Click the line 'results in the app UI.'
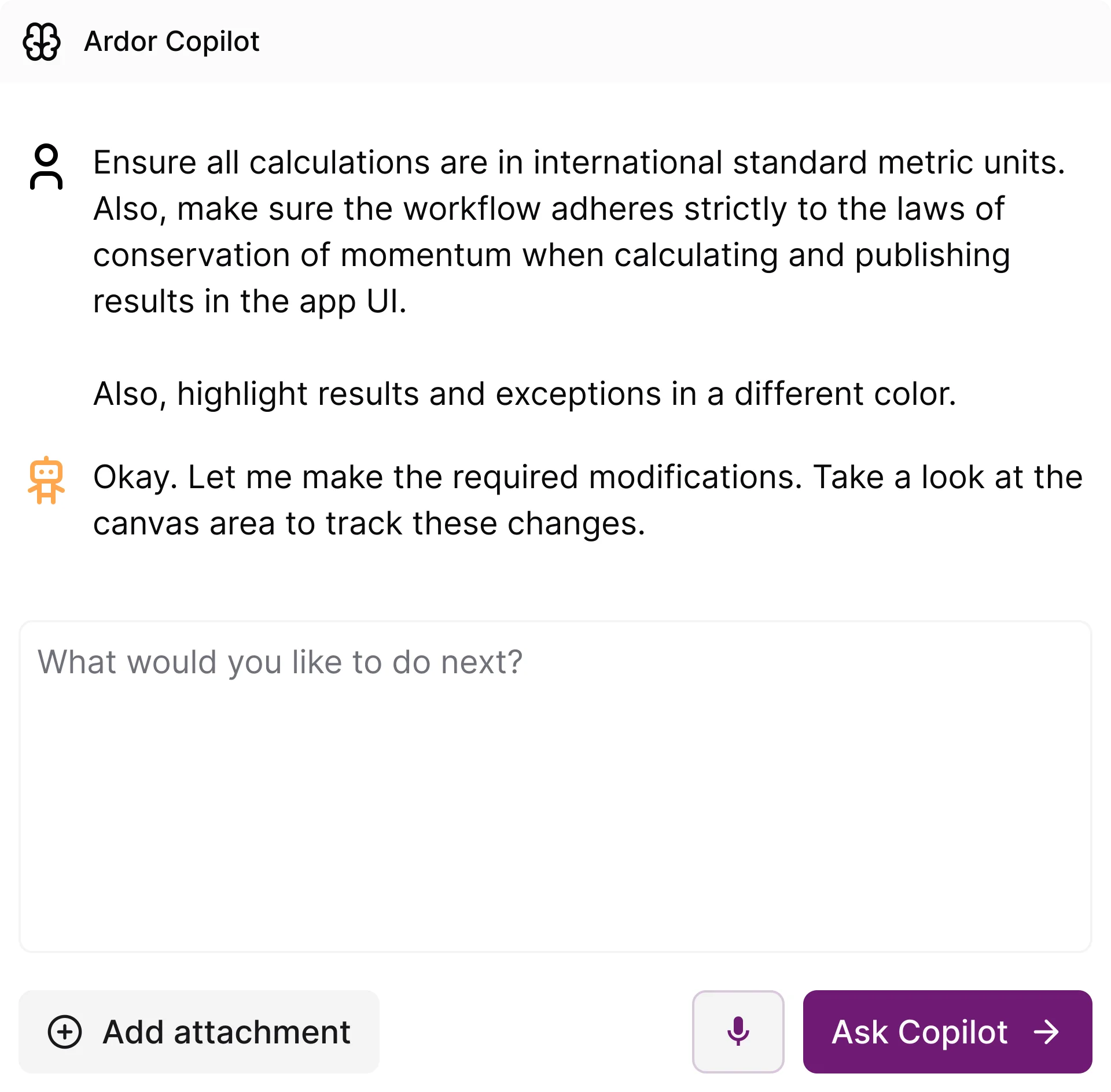The width and height of the screenshot is (1111, 1092). pyautogui.click(x=250, y=301)
